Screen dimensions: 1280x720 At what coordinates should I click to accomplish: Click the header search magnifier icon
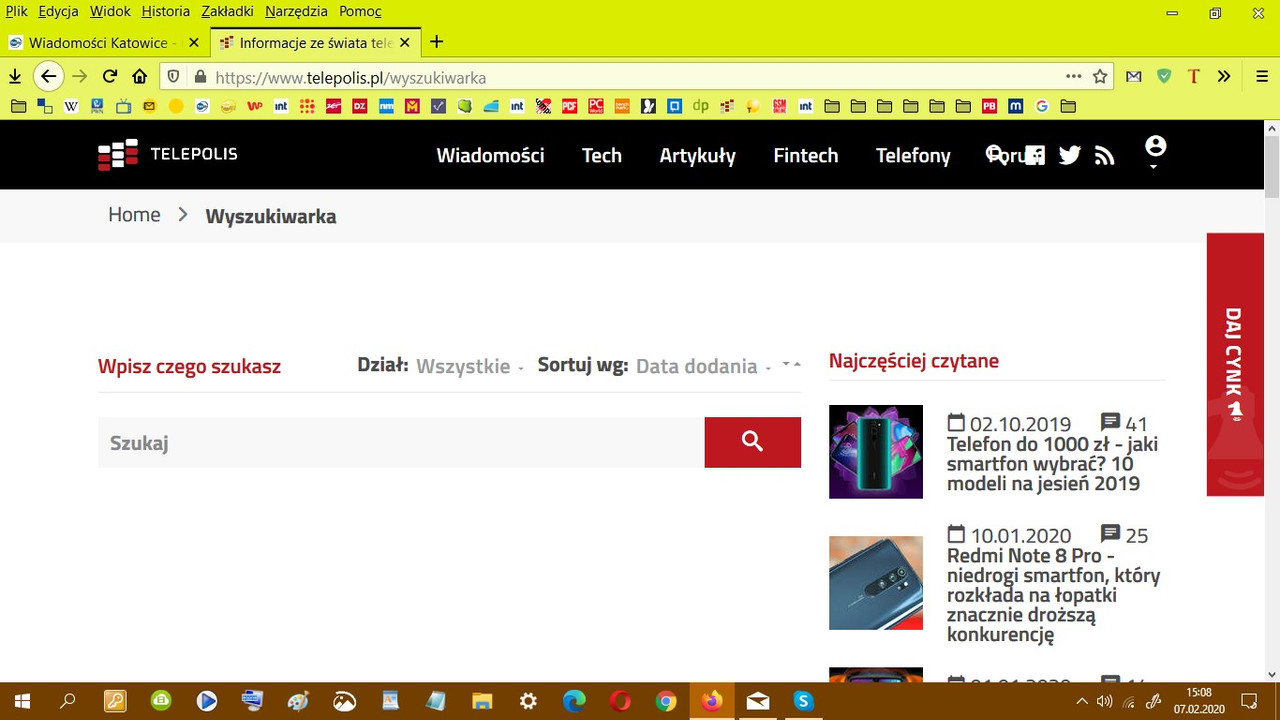pos(996,154)
